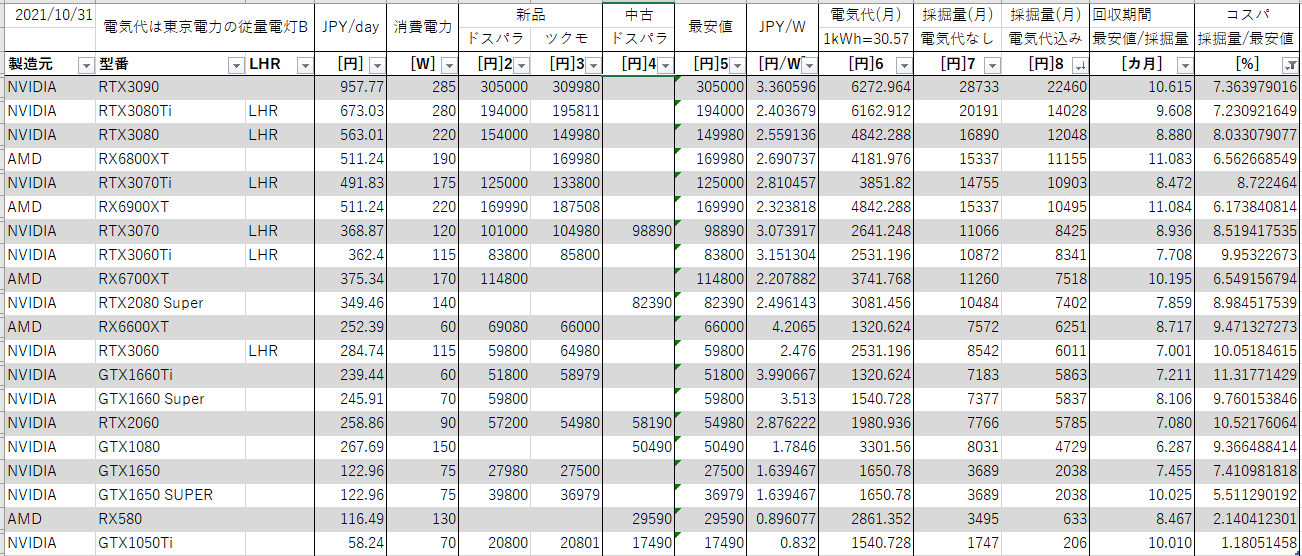Viewport: 1302px width, 556px height.
Task: Open the [円]2 column filter dropdown
Action: (520, 64)
